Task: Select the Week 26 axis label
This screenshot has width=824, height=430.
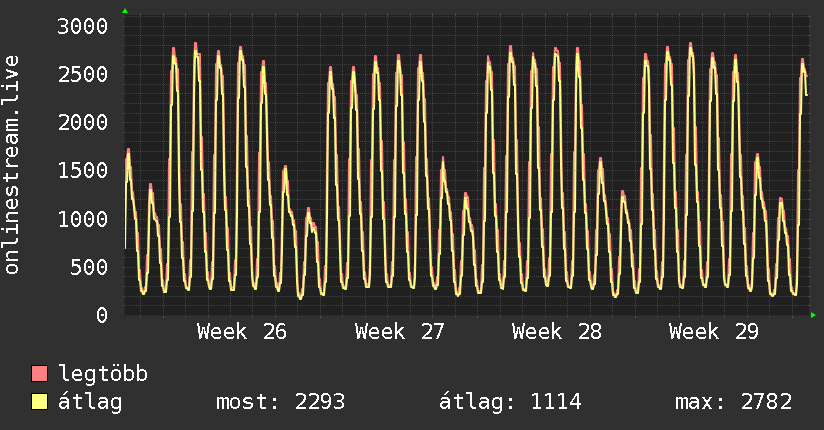Action: pos(242,332)
